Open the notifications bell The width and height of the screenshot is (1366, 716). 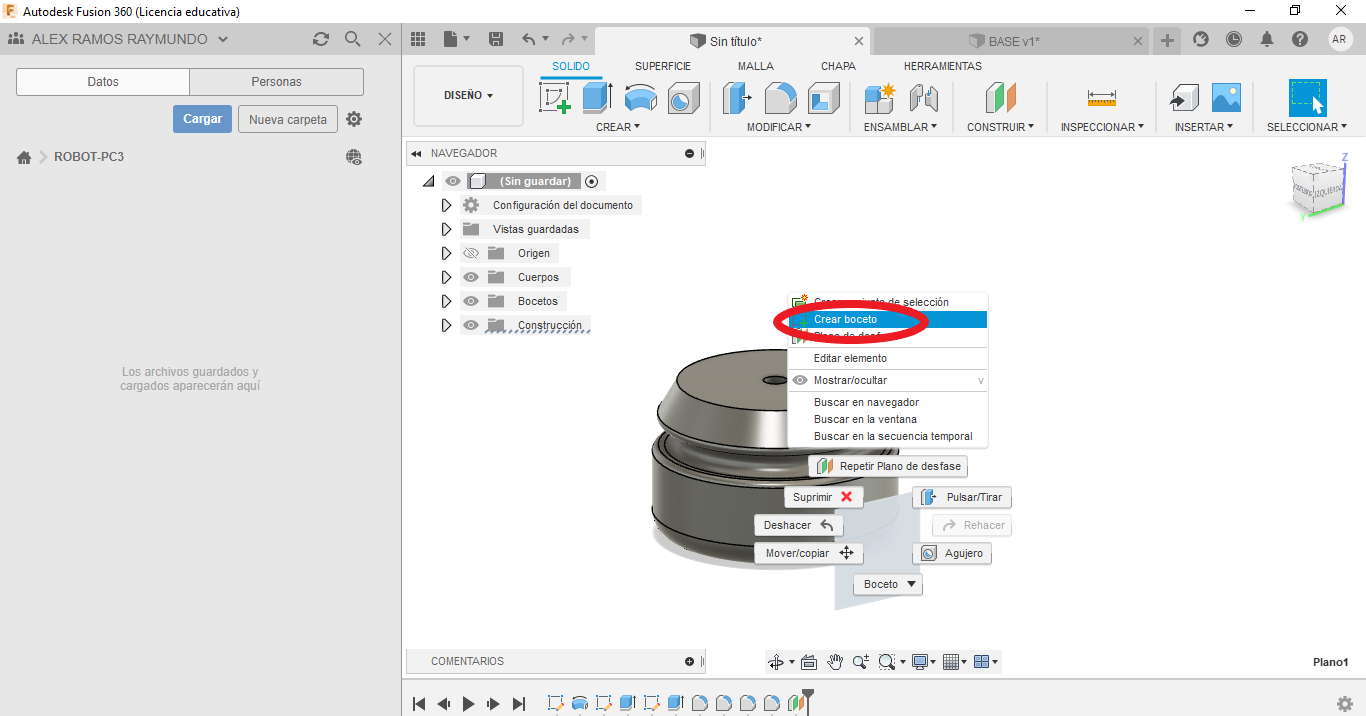[x=1267, y=39]
